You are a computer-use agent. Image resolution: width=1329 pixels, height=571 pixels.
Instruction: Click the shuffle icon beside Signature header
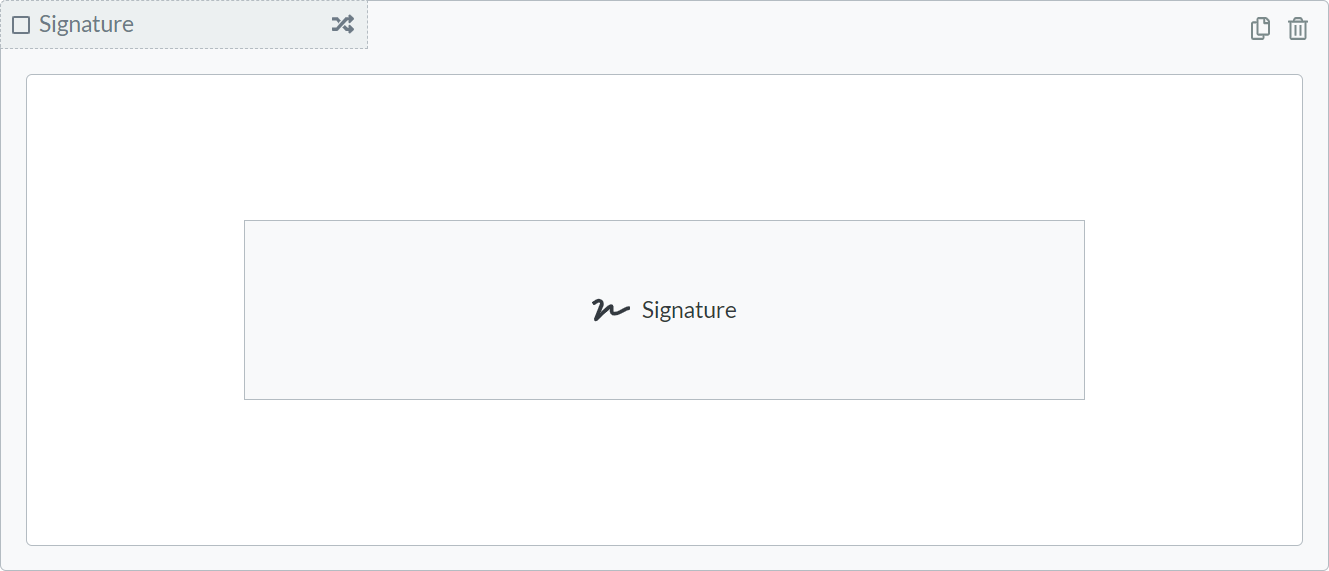pyautogui.click(x=343, y=25)
